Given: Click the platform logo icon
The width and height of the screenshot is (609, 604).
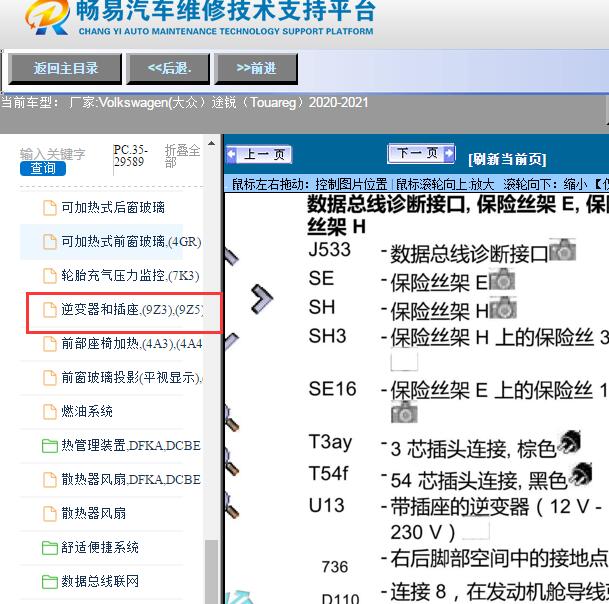Looking at the screenshot, I should [47, 17].
